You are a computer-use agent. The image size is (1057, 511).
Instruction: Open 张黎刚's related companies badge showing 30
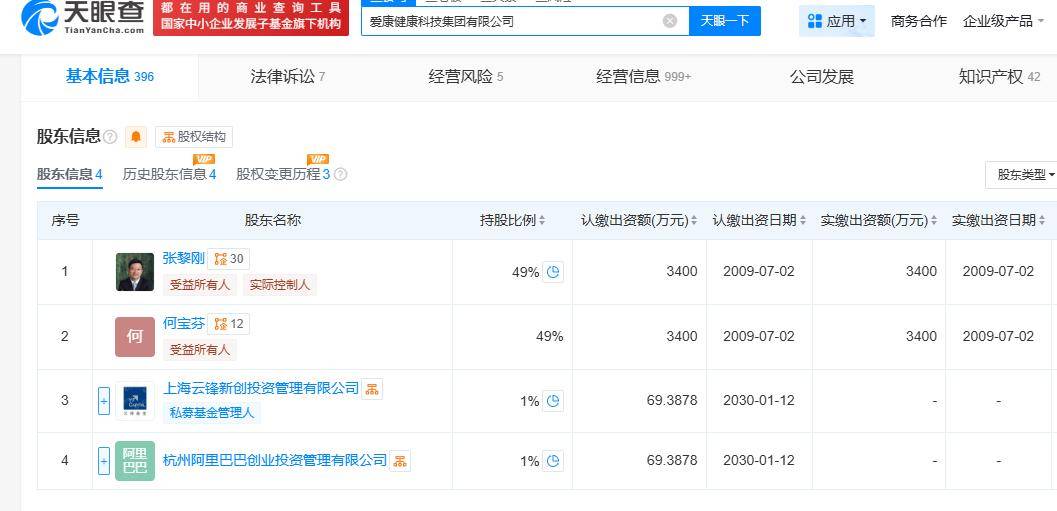[x=229, y=259]
